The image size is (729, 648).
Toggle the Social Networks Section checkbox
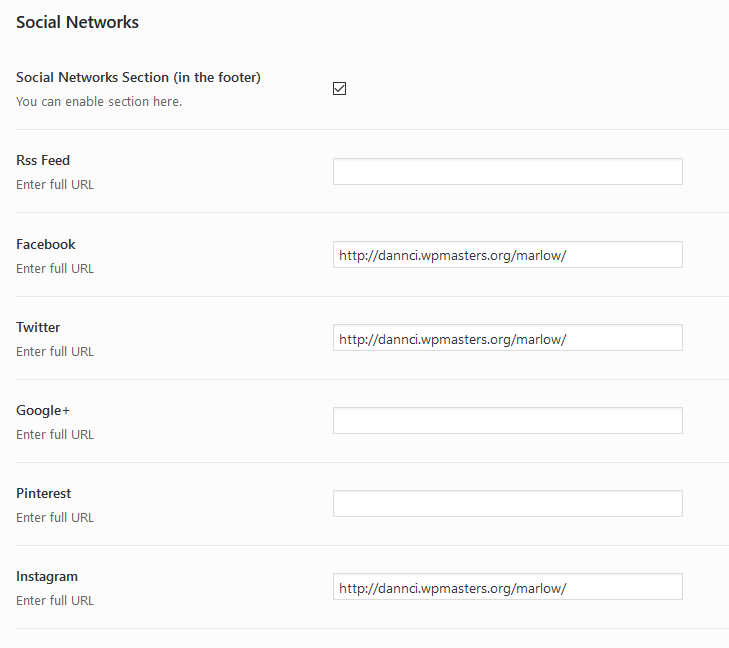click(x=339, y=88)
